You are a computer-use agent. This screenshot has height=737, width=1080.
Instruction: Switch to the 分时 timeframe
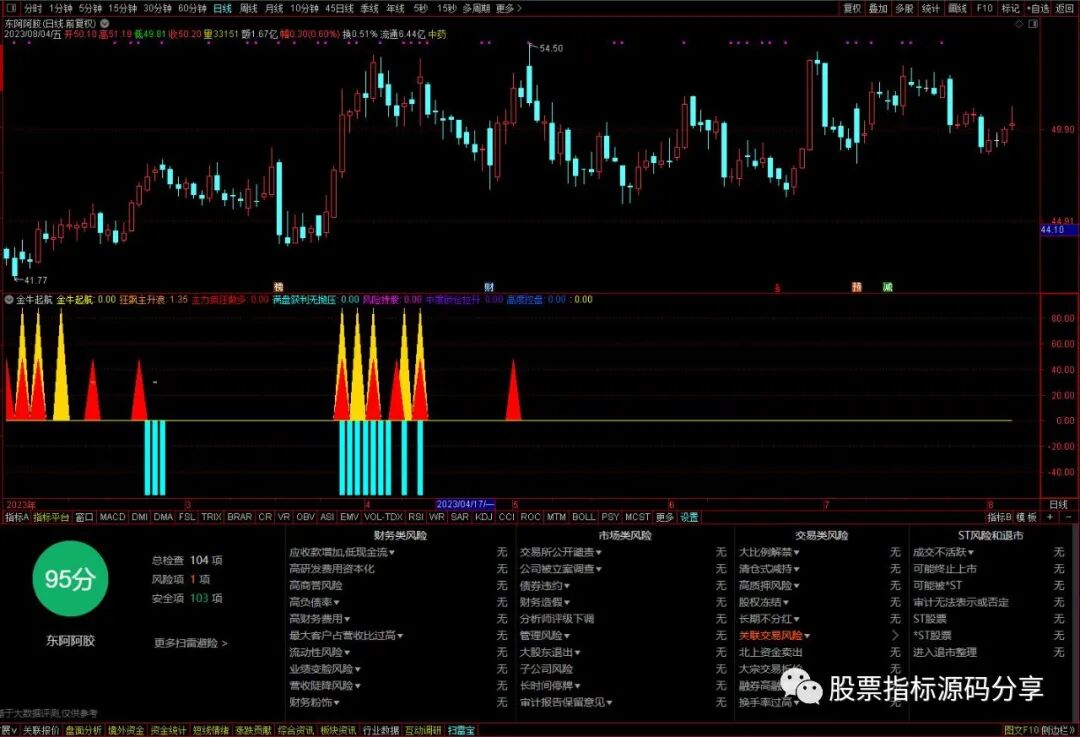click(33, 8)
